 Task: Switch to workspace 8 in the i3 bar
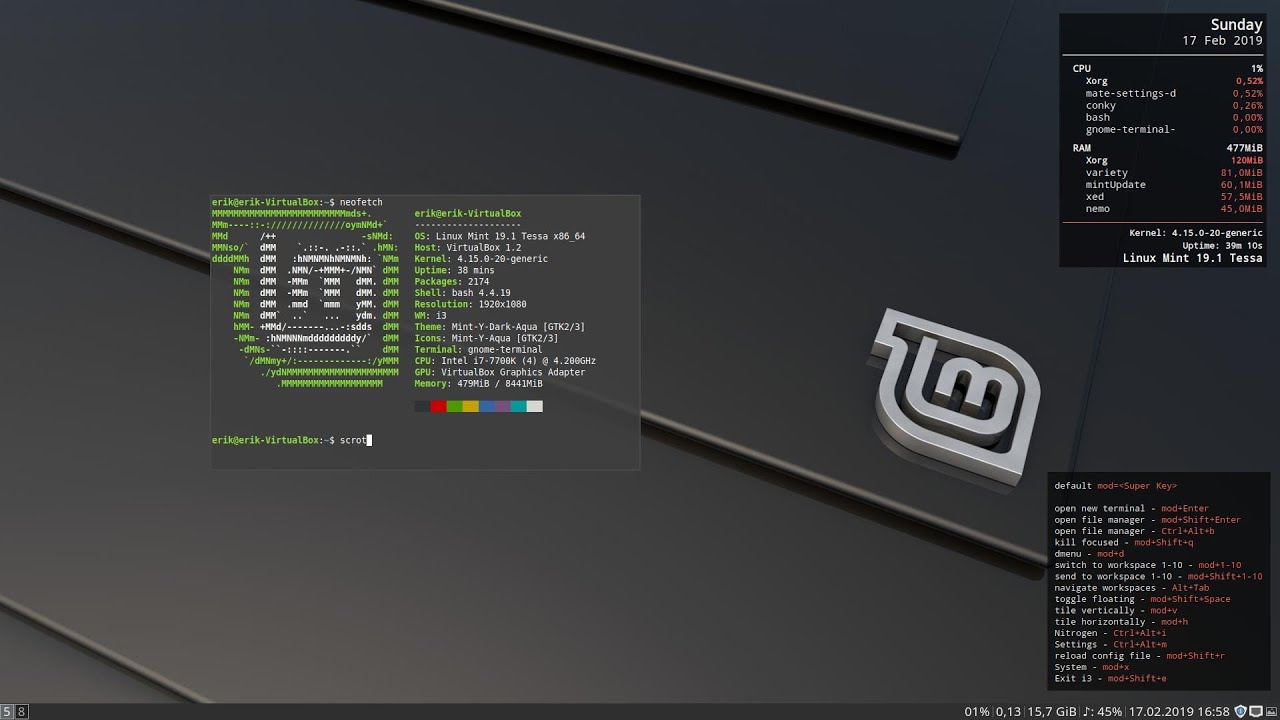point(22,712)
